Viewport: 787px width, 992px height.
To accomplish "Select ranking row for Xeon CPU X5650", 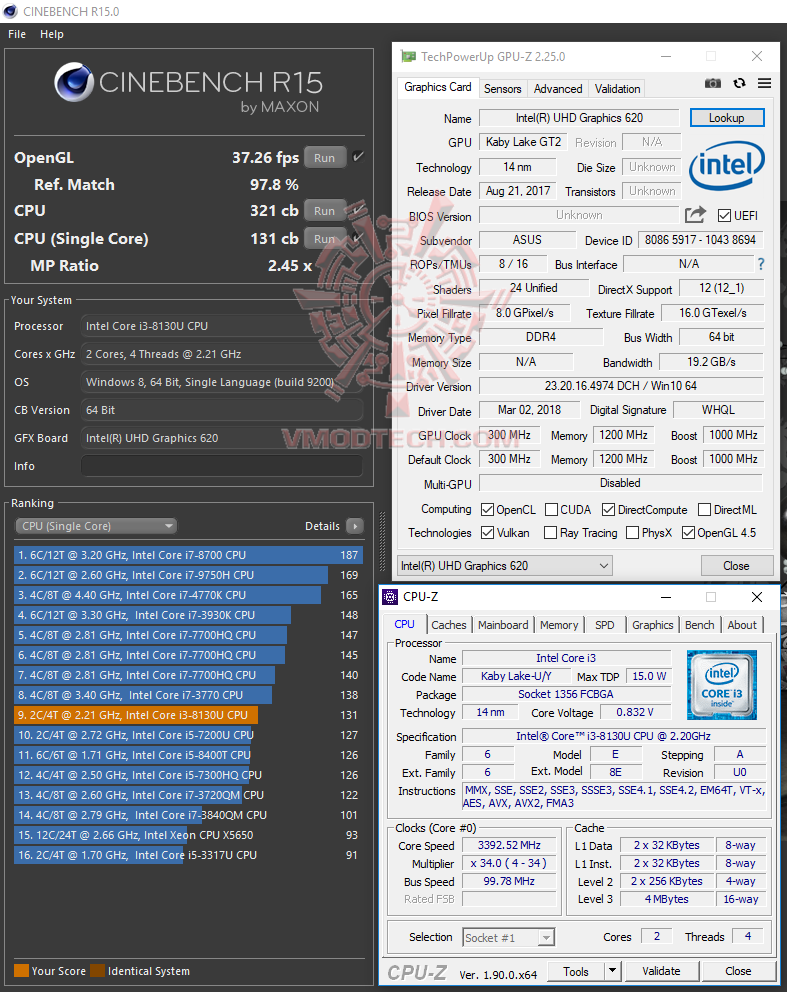I will [189, 835].
